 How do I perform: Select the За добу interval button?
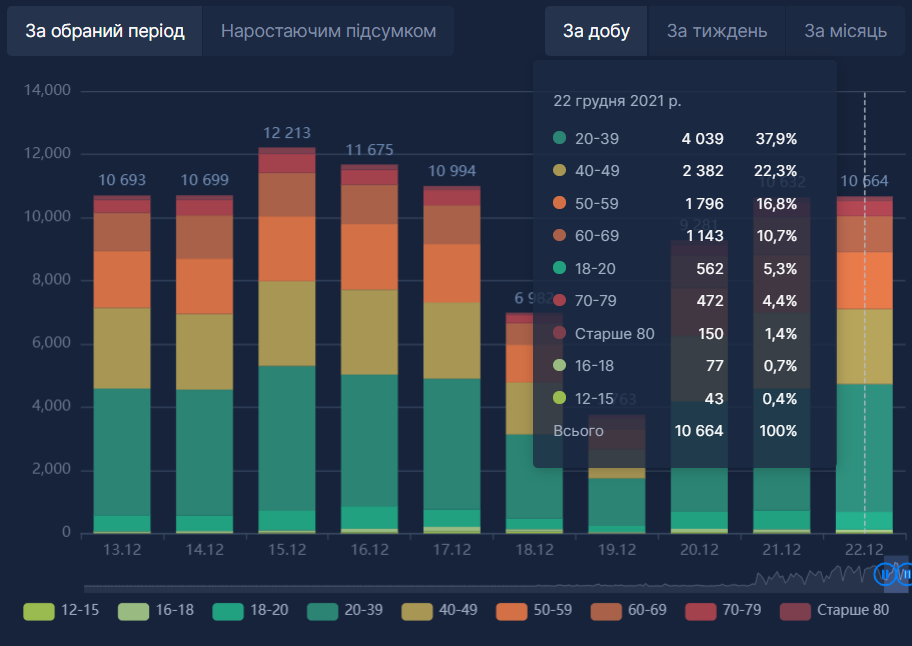click(x=596, y=31)
